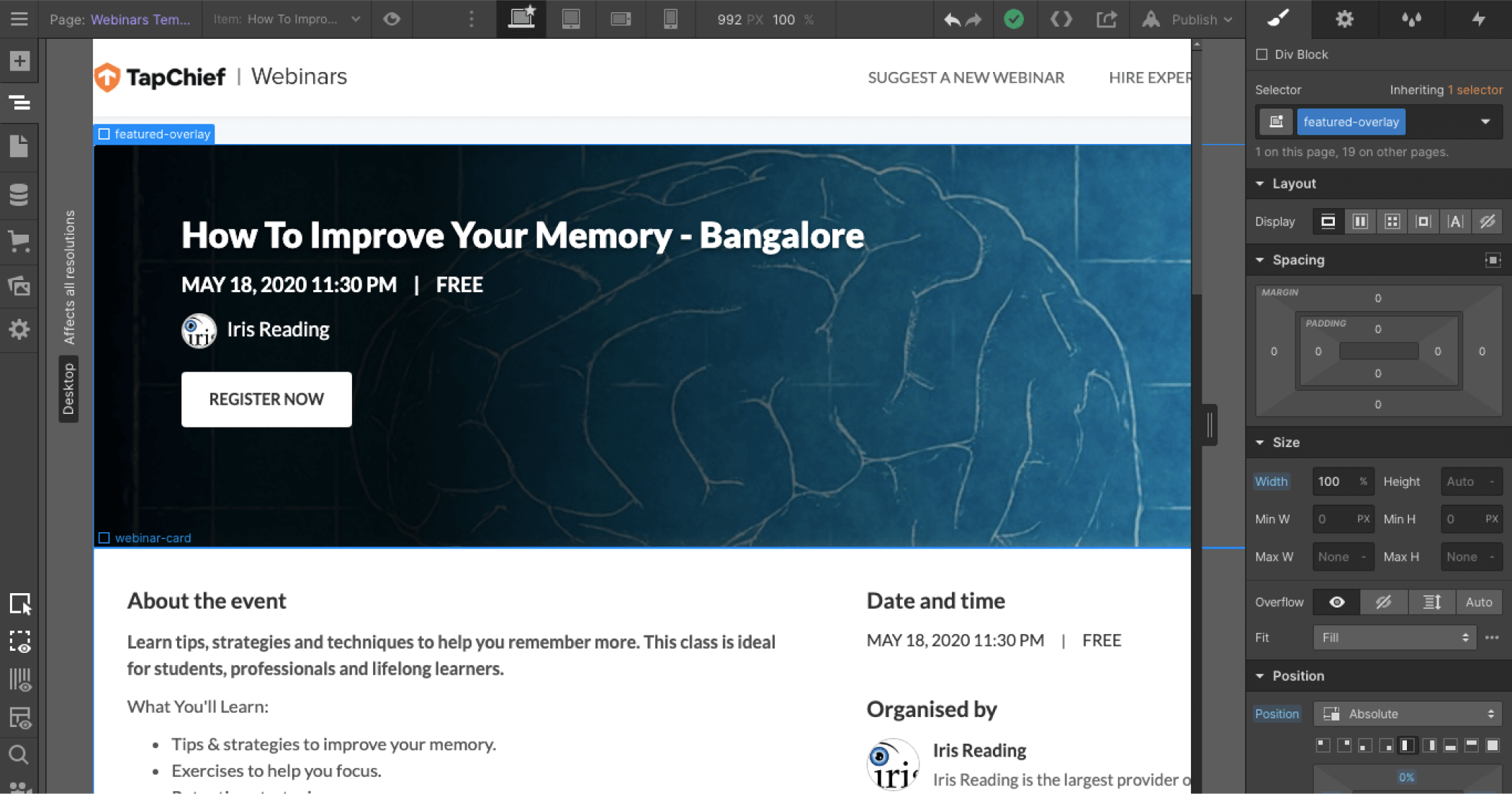Open the Pages panel
Screen dimensions: 1512x794
tap(19, 146)
